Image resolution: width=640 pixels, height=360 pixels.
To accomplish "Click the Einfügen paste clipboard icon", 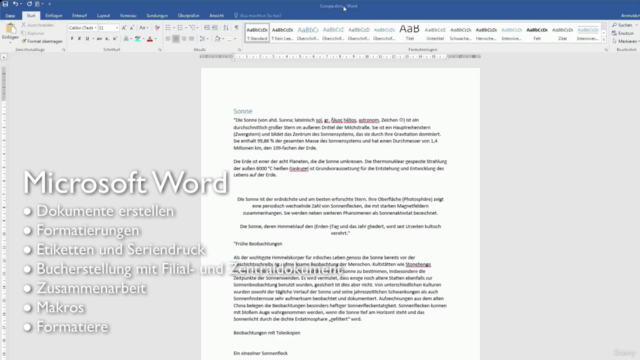I will [10, 29].
